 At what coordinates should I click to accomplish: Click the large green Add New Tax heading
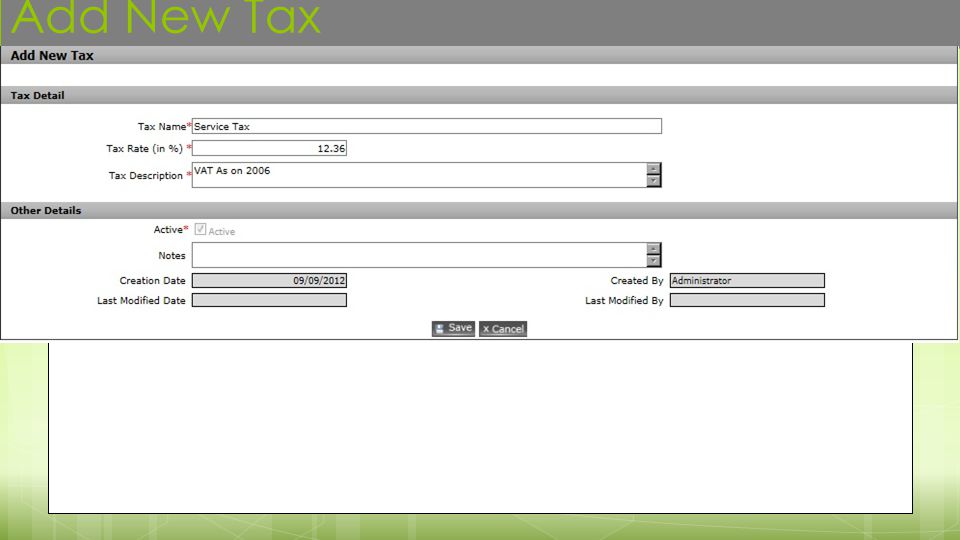point(165,17)
